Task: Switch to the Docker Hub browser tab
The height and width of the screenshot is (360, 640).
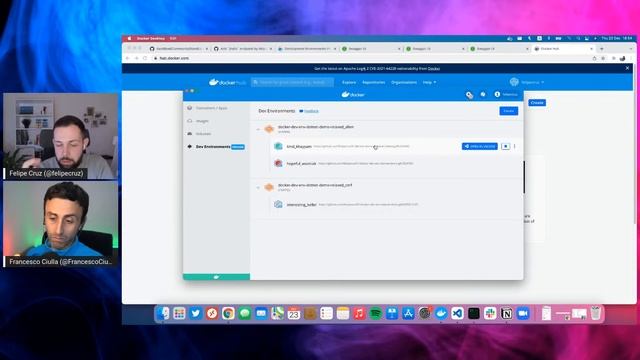Action: (x=563, y=49)
